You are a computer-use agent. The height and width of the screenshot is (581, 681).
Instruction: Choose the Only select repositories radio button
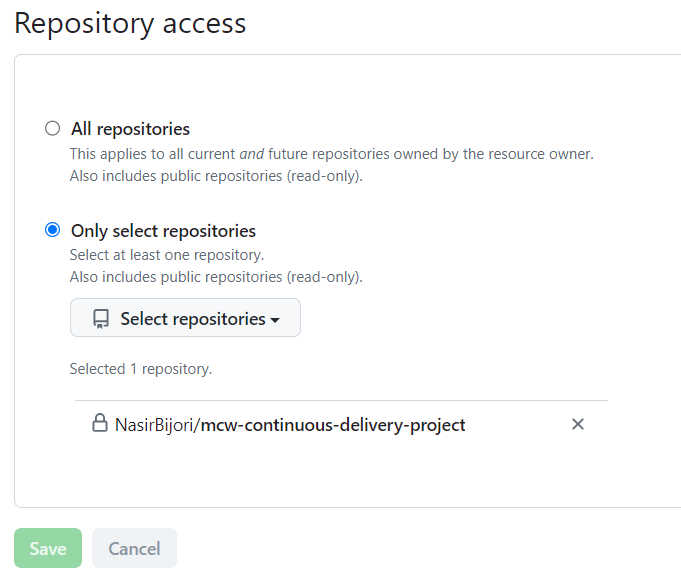pyautogui.click(x=53, y=230)
